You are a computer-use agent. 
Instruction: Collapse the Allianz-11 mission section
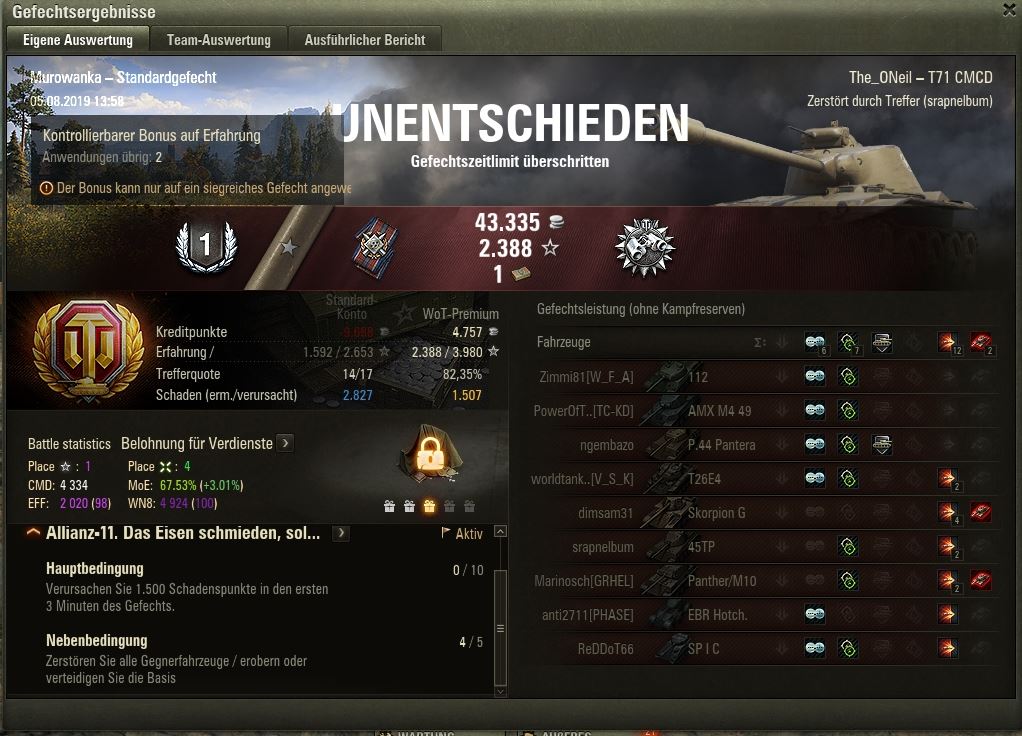coord(33,533)
